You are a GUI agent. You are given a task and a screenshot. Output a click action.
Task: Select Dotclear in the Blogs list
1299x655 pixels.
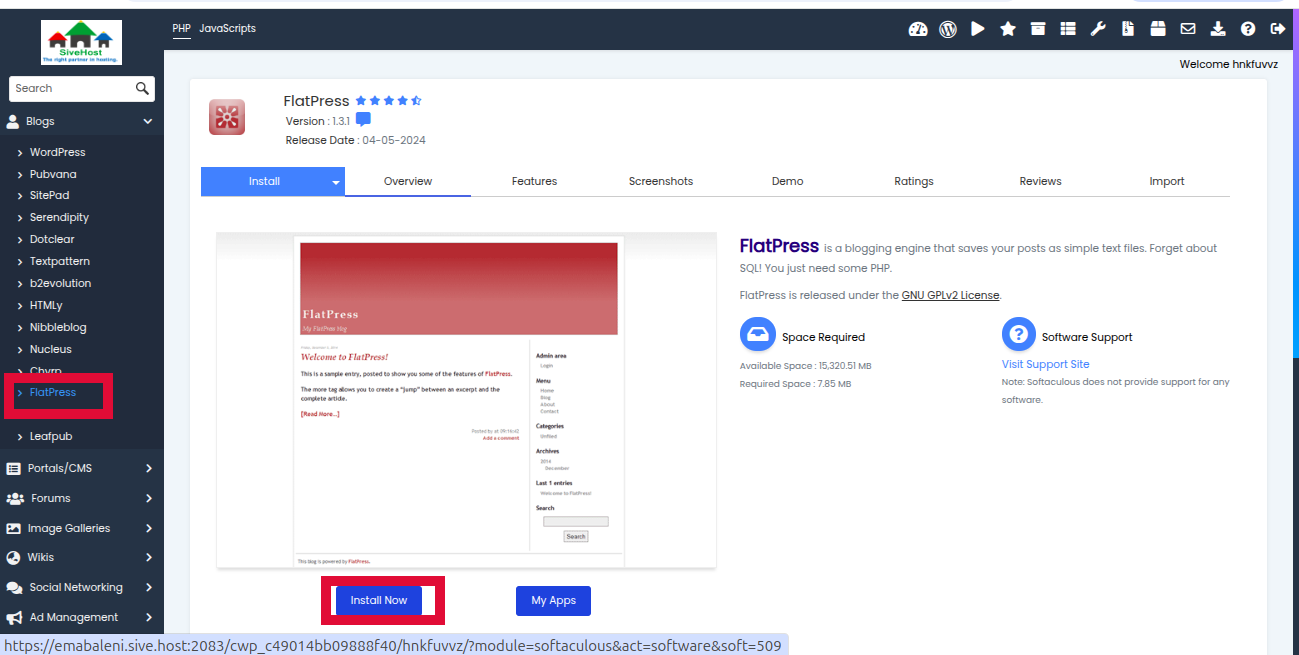pyautogui.click(x=52, y=239)
